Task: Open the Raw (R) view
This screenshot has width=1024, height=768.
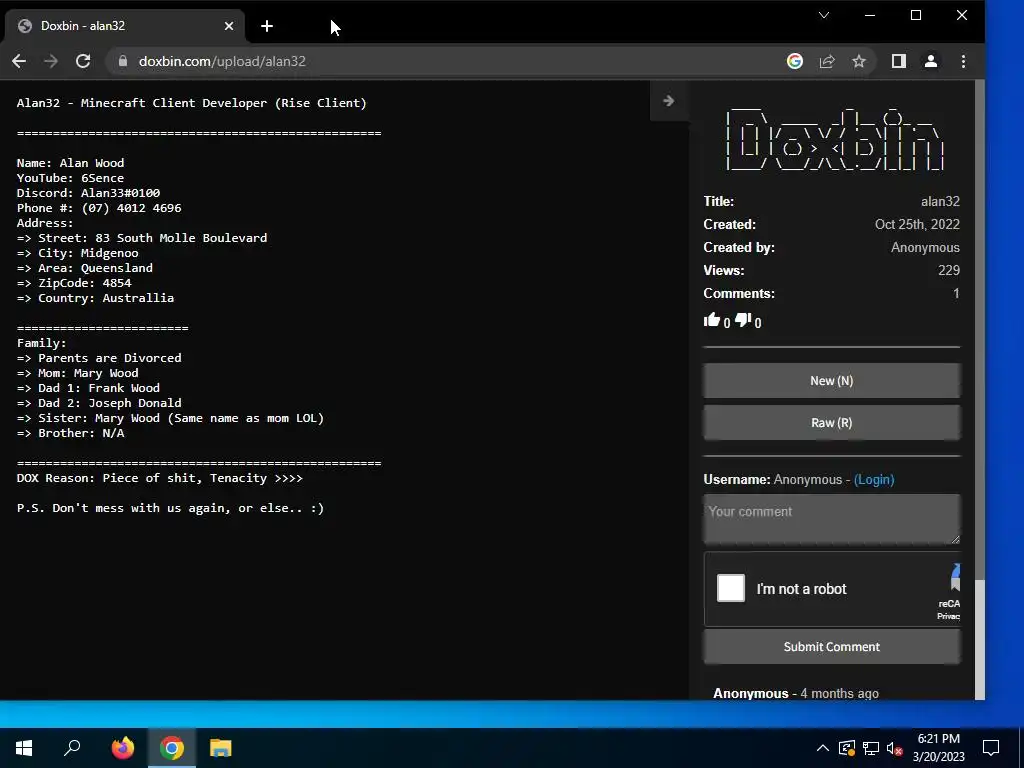Action: pos(831,423)
